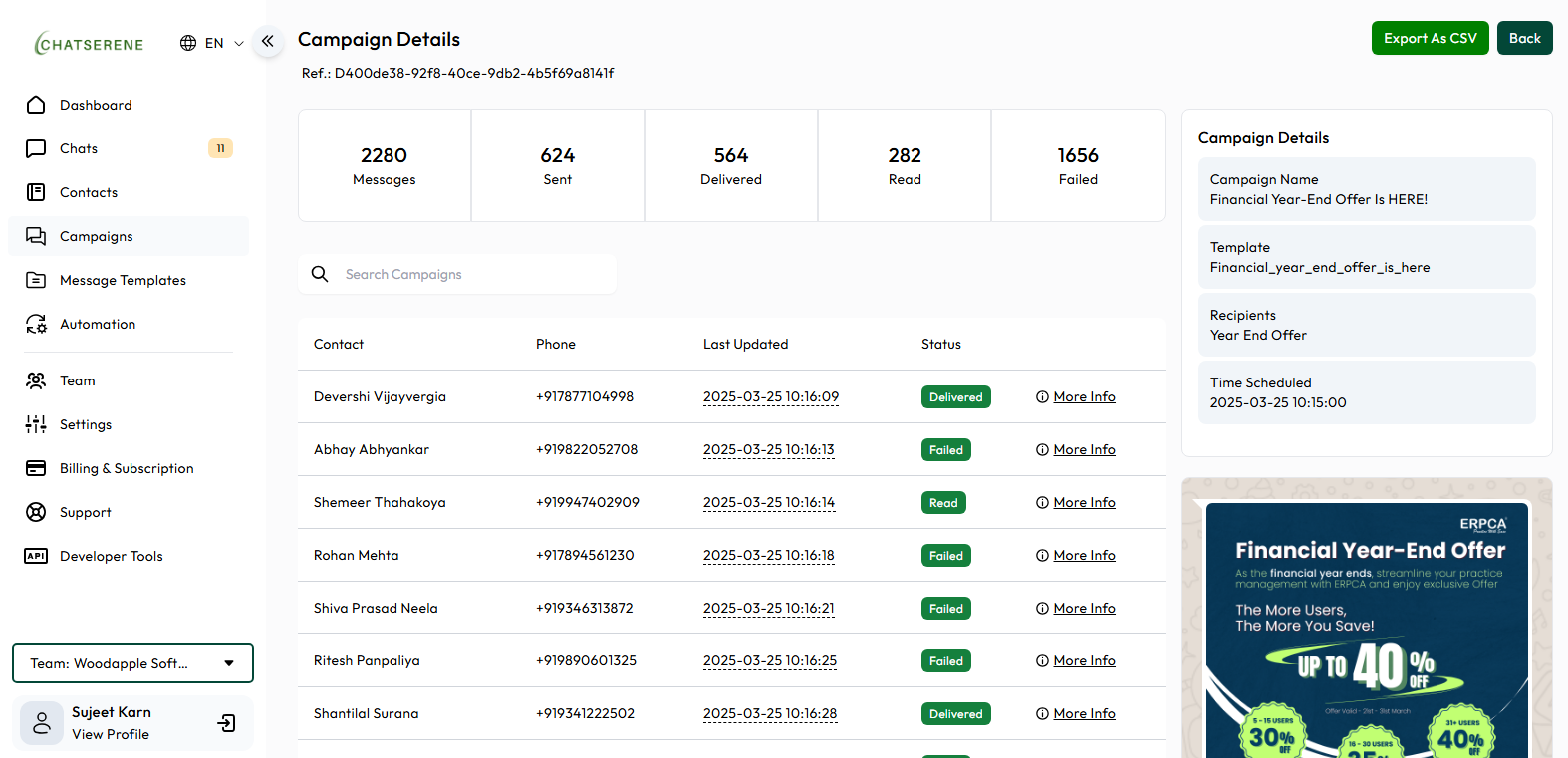The width and height of the screenshot is (1568, 758).
Task: Click the Financial Year-End Offer image
Action: [x=1367, y=630]
